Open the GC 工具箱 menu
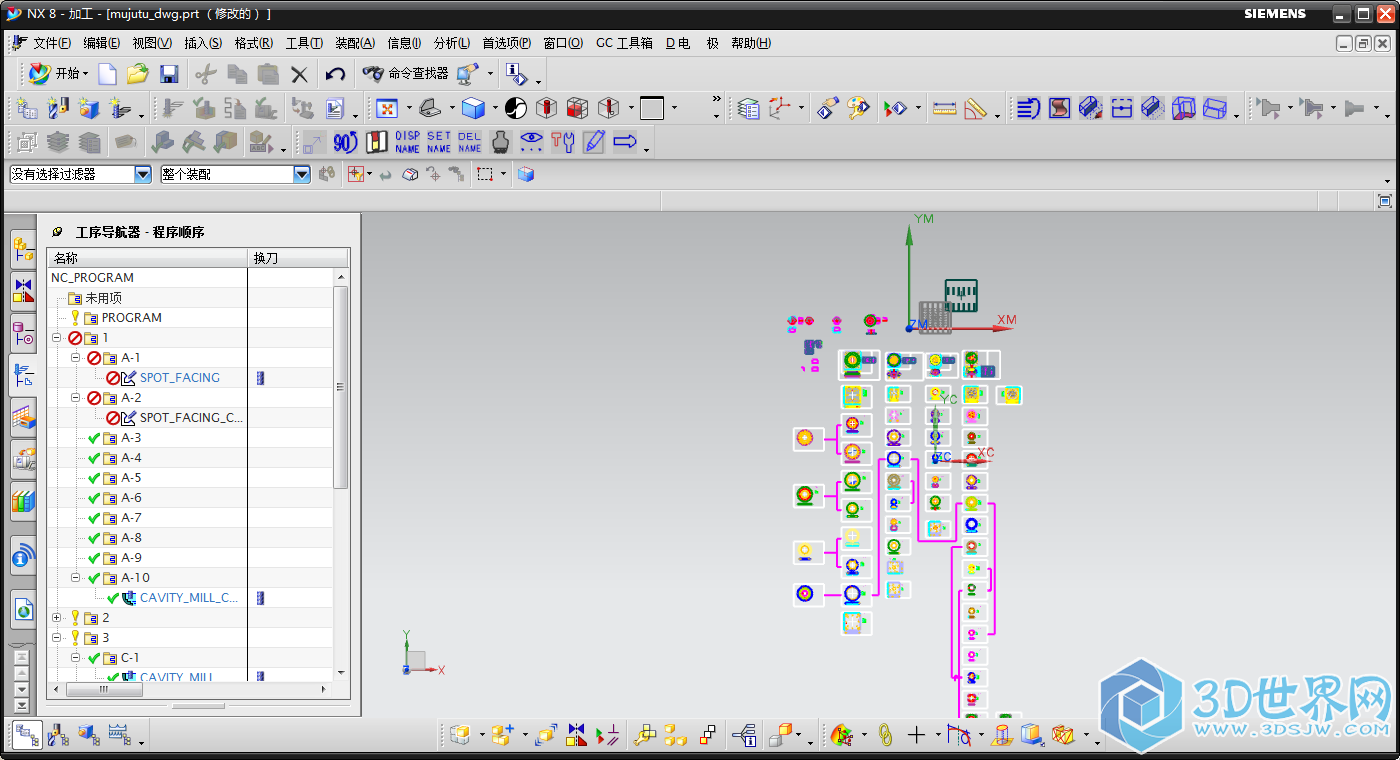Screen dimensions: 1400x760 (624, 43)
